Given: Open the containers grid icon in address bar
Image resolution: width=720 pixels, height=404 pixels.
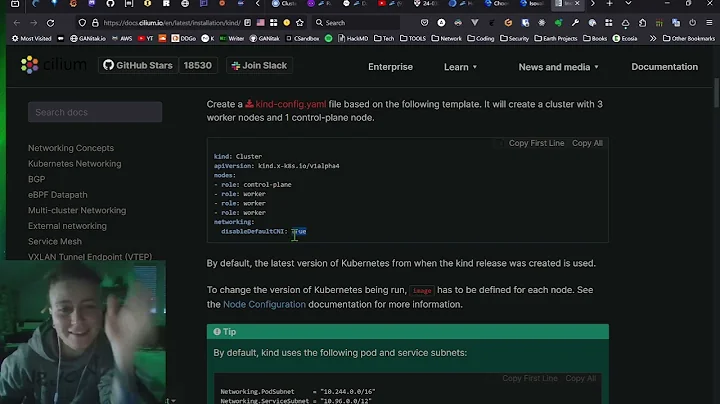Looking at the screenshot, I should 274,22.
